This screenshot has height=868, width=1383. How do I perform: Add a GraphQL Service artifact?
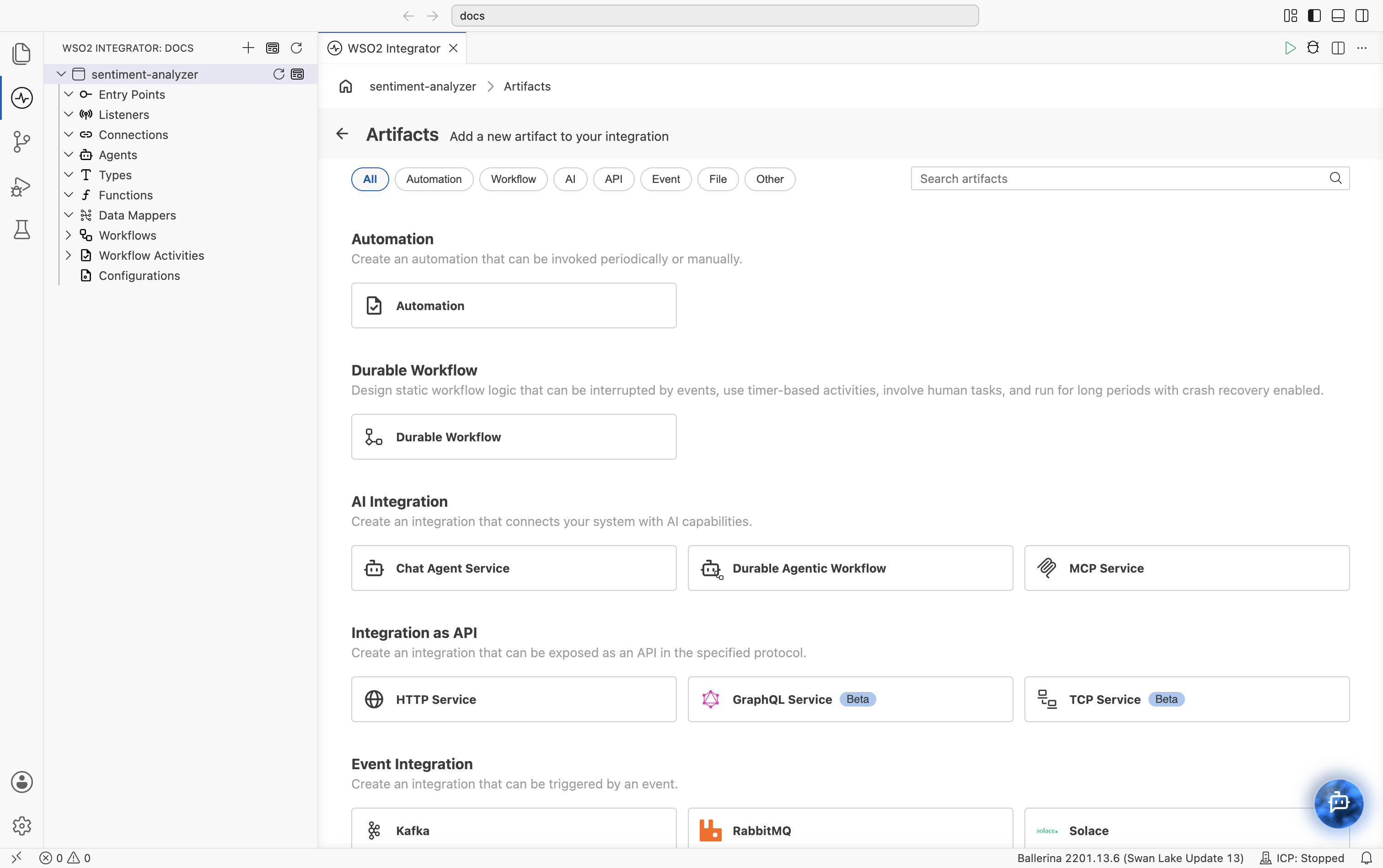pos(850,699)
